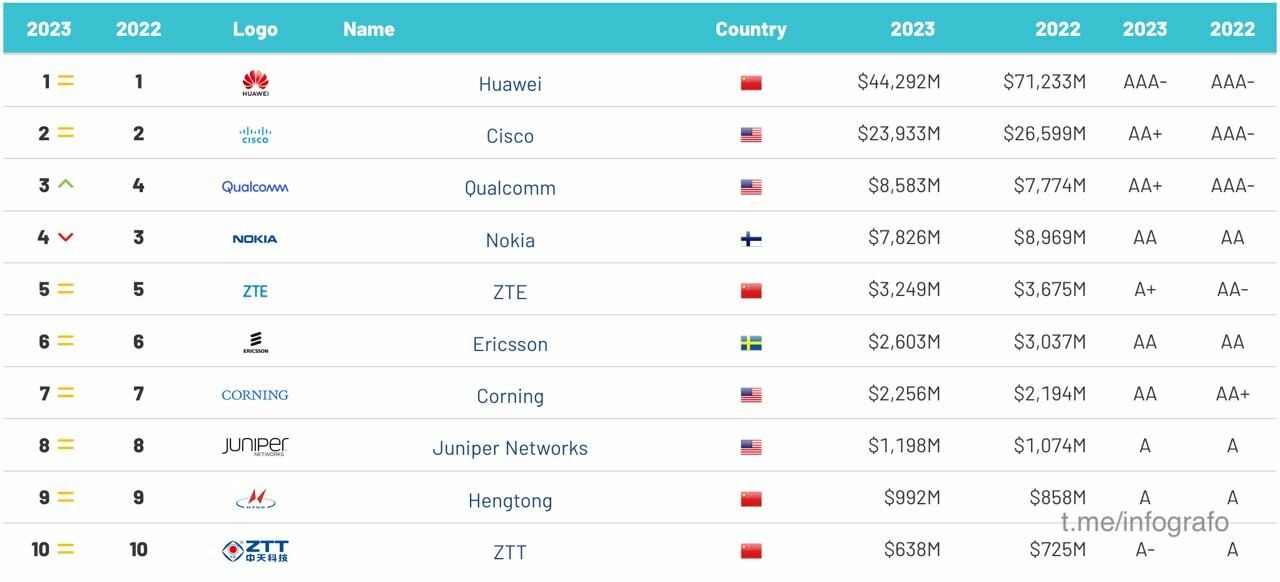Open the Corning company name link
Viewport: 1280px width, 582px height.
[x=510, y=396]
